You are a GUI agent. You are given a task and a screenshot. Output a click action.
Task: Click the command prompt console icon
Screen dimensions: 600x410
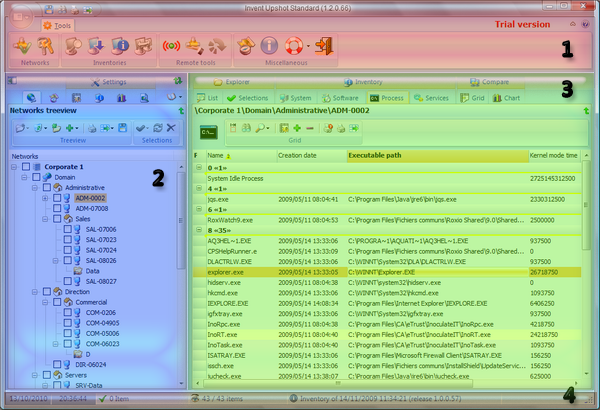[x=209, y=132]
